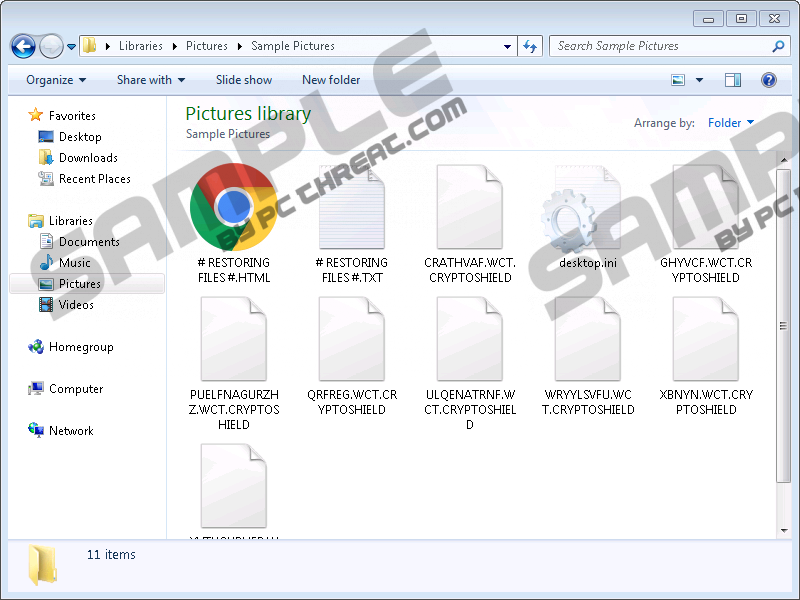
Task: Expand the Share with dropdown
Action: point(151,80)
